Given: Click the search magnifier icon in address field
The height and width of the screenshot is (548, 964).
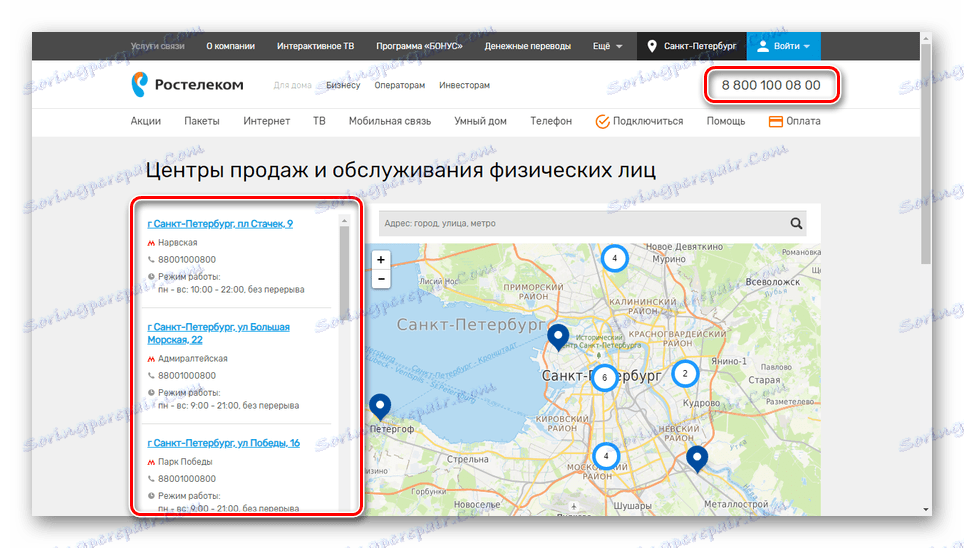Looking at the screenshot, I should (796, 223).
